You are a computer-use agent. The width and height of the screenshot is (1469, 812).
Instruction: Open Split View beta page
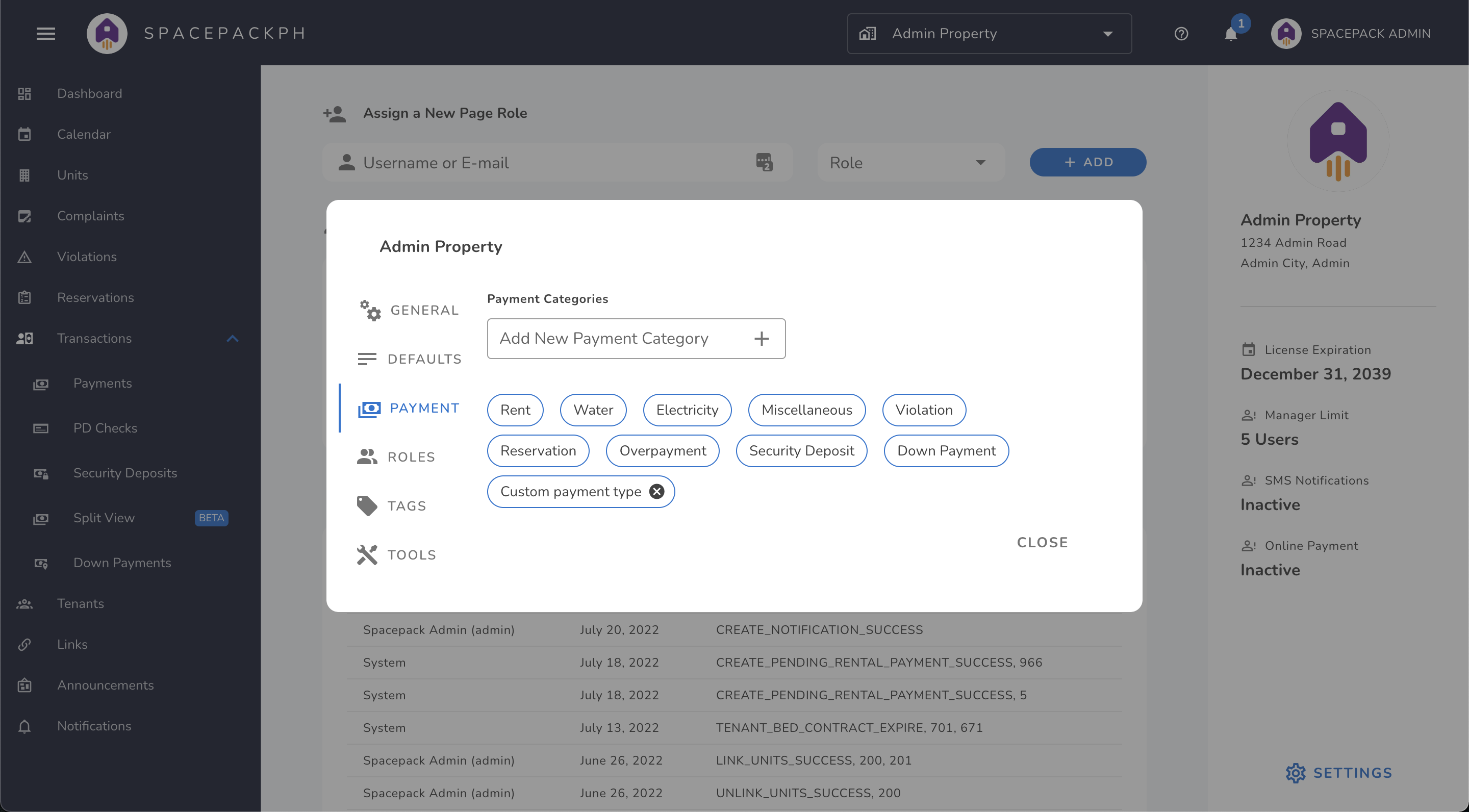click(131, 518)
